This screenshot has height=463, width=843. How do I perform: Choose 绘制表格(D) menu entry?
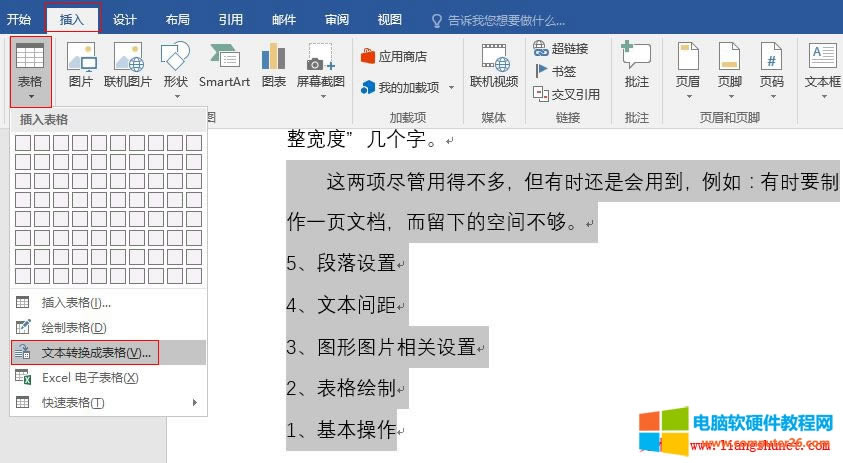point(109,327)
